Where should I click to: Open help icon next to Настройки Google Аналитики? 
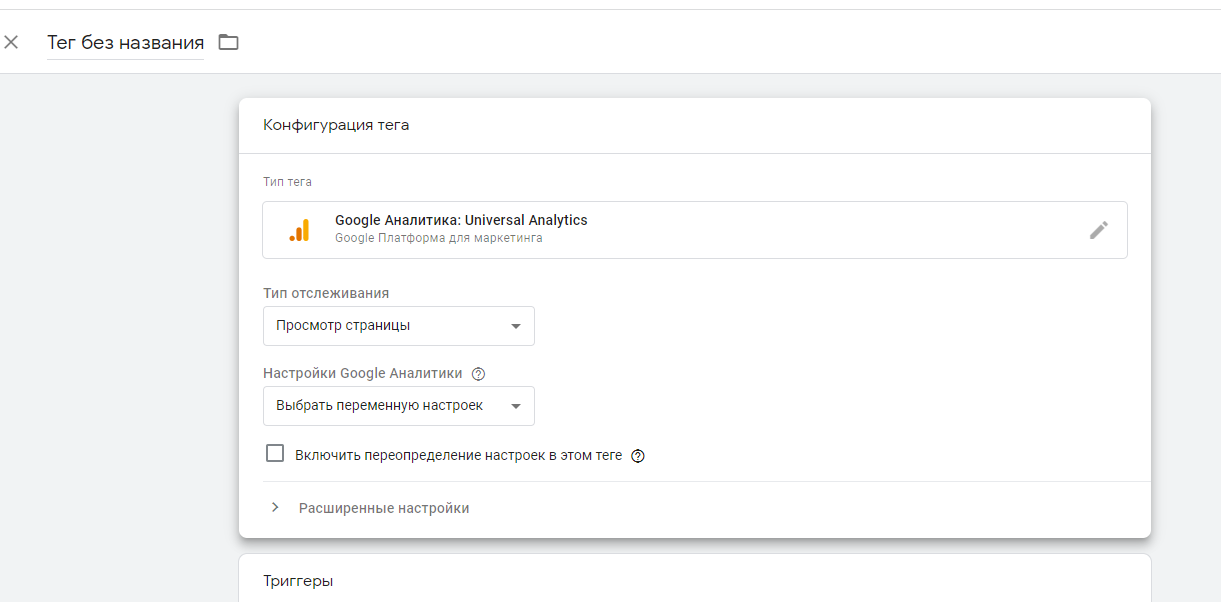478,374
